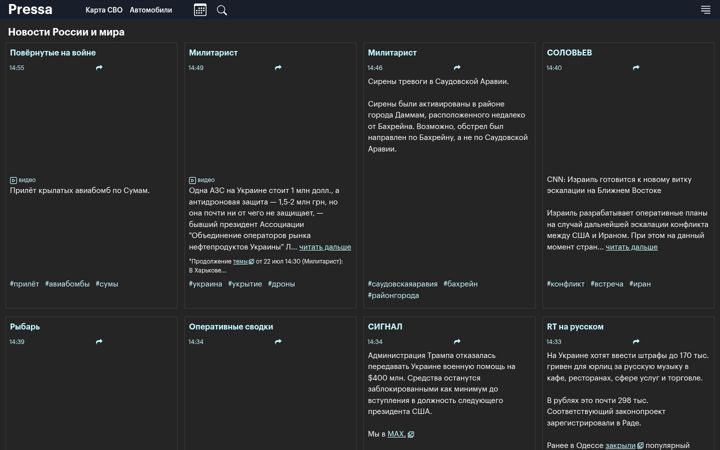
Task: Share the 14:40 СОЛОВЬЕВ post
Action: [x=636, y=68]
